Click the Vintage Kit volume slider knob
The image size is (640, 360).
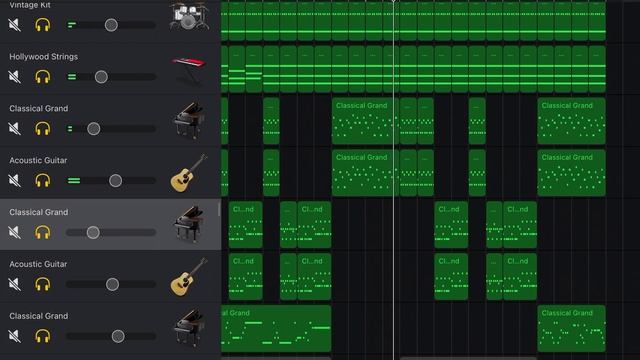[x=111, y=25]
